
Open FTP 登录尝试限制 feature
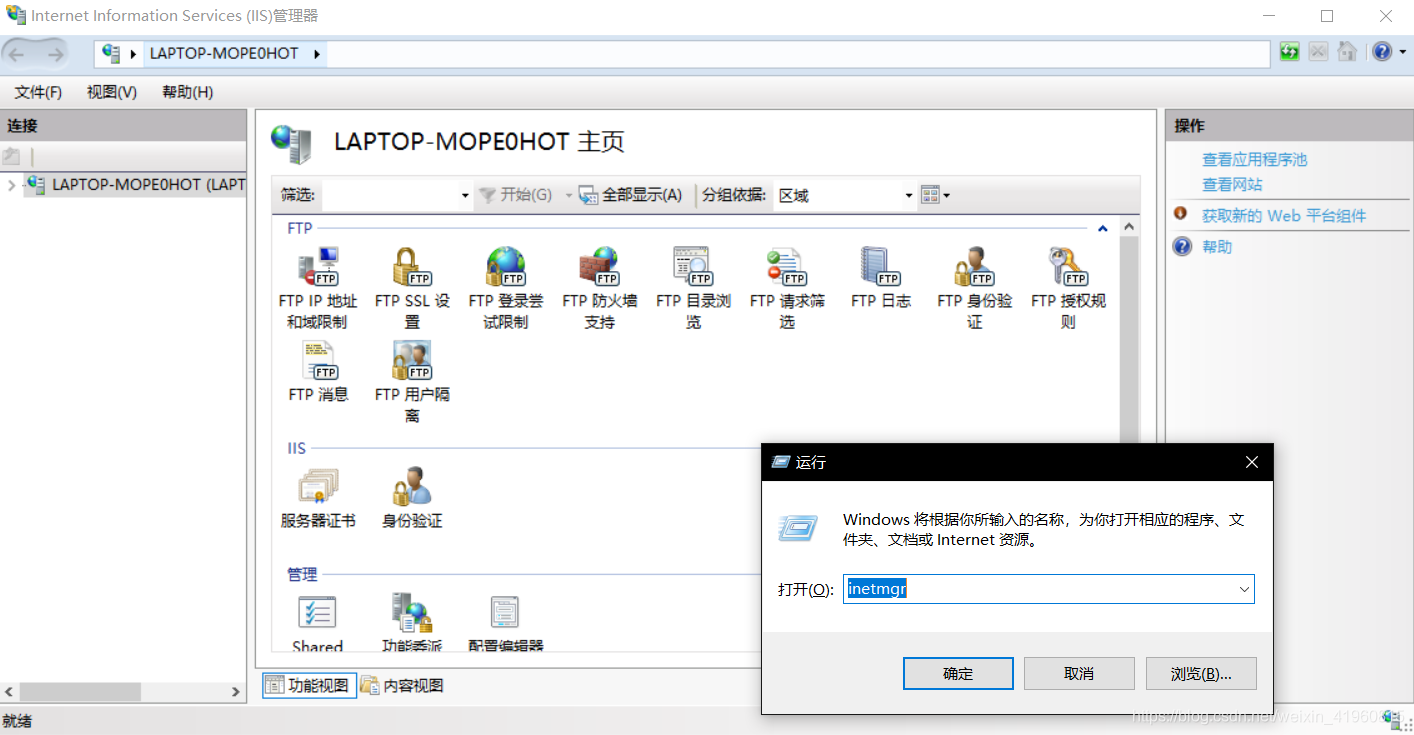click(x=505, y=288)
